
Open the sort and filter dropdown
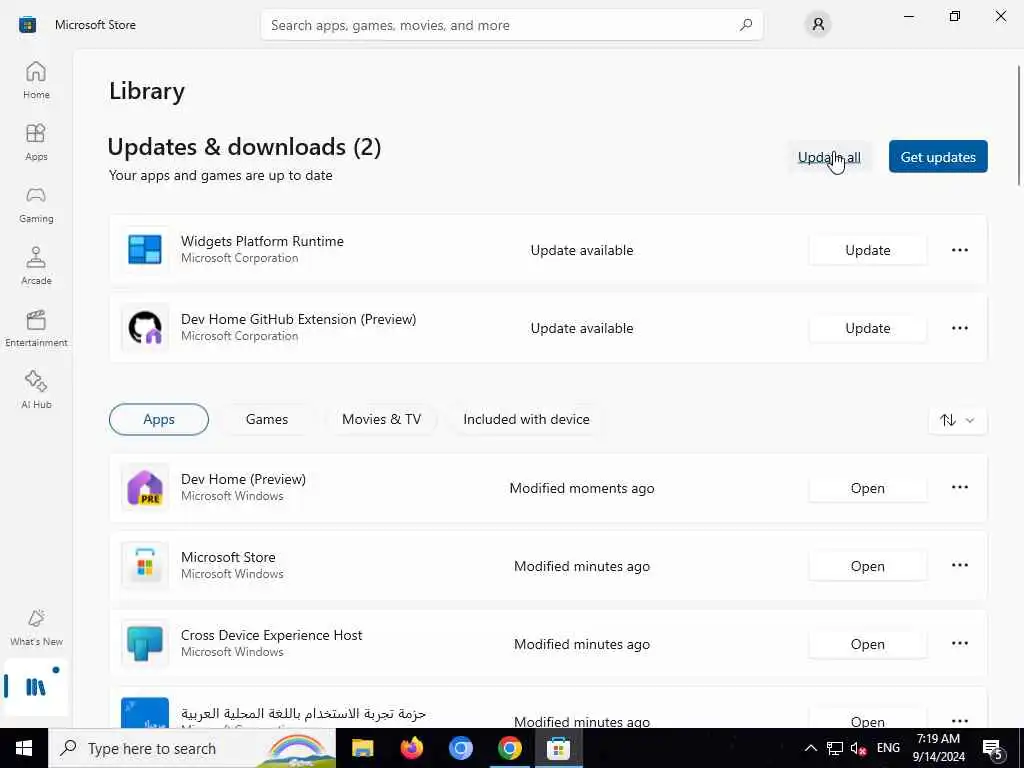(x=957, y=421)
